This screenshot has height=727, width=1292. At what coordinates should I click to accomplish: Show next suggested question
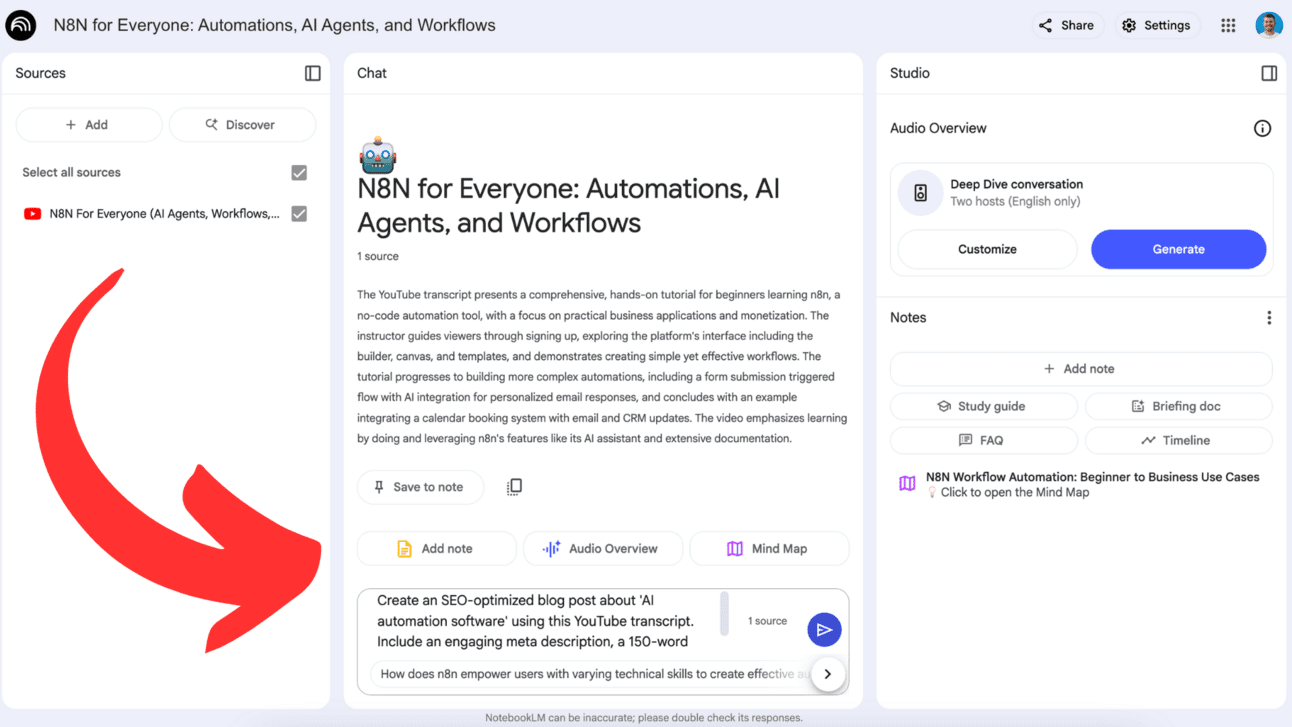coord(827,674)
